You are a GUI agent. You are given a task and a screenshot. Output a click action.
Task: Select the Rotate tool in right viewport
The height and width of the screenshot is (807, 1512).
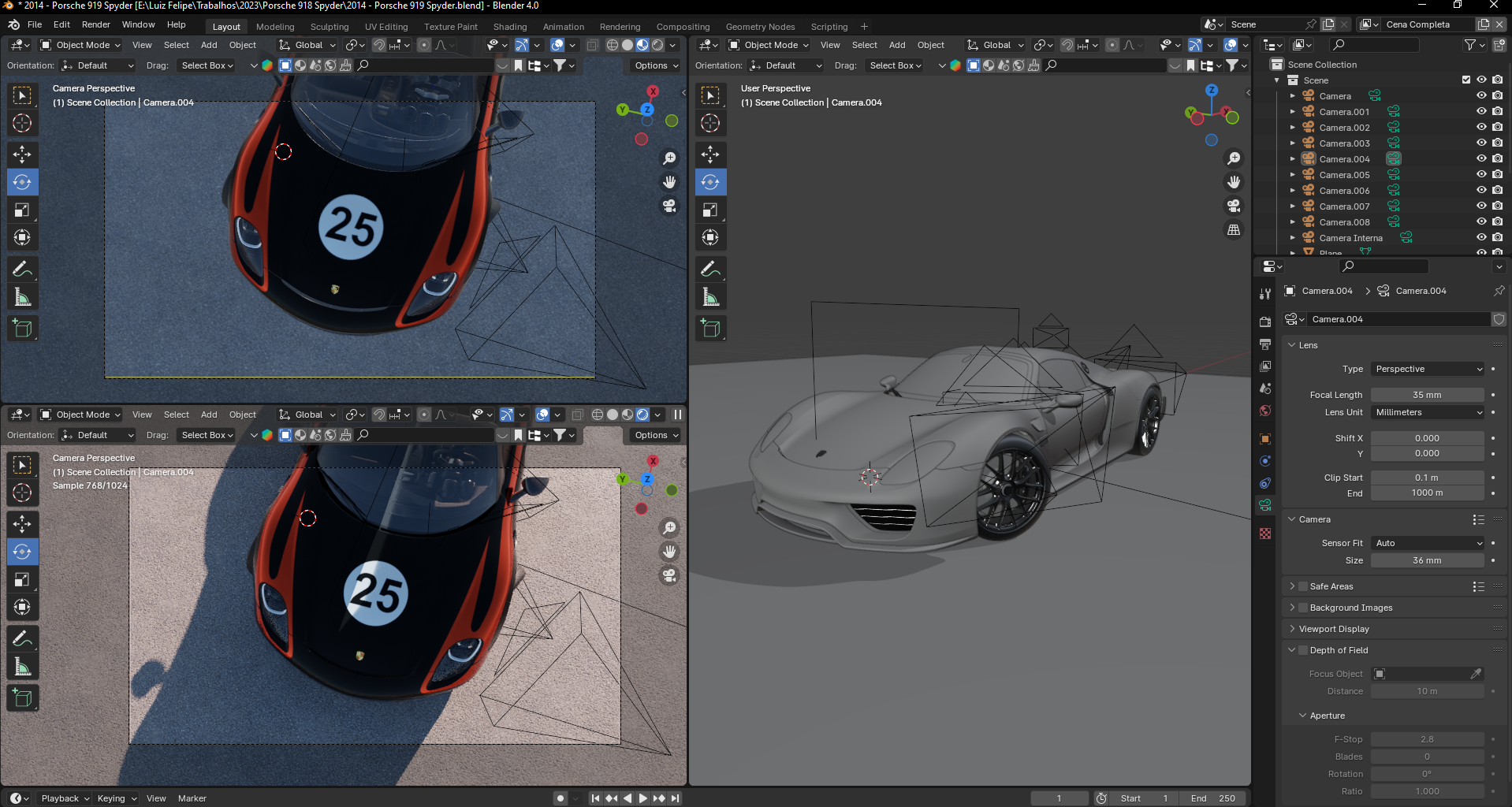(710, 182)
